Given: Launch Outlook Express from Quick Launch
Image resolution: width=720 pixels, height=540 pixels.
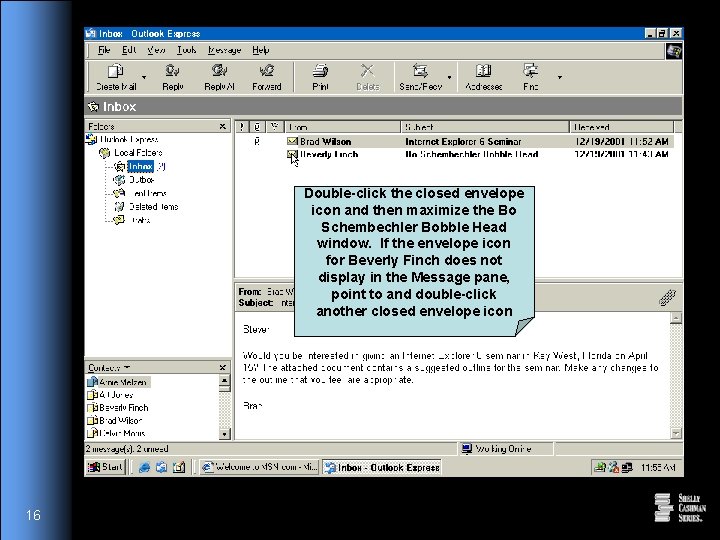Looking at the screenshot, I should tap(161, 467).
